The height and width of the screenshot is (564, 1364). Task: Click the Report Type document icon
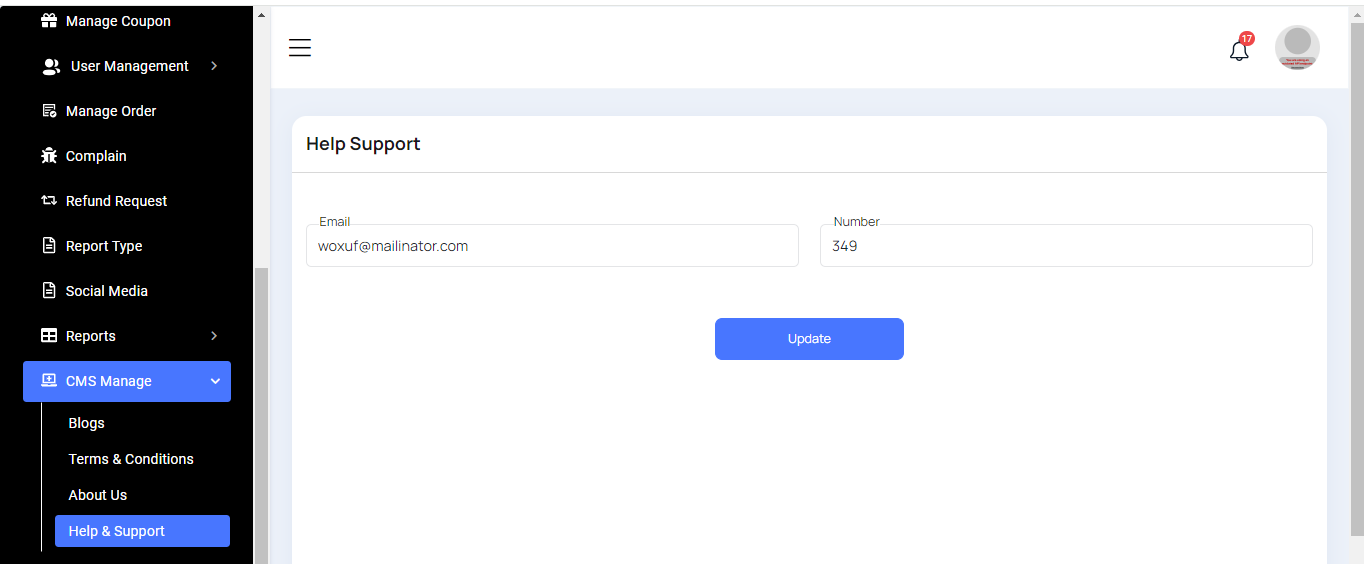49,246
